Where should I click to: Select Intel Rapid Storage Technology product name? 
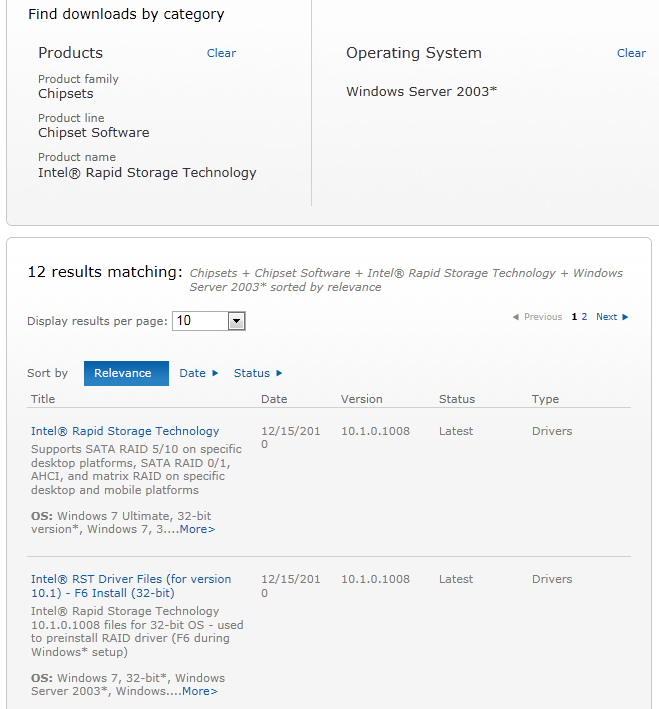point(147,172)
